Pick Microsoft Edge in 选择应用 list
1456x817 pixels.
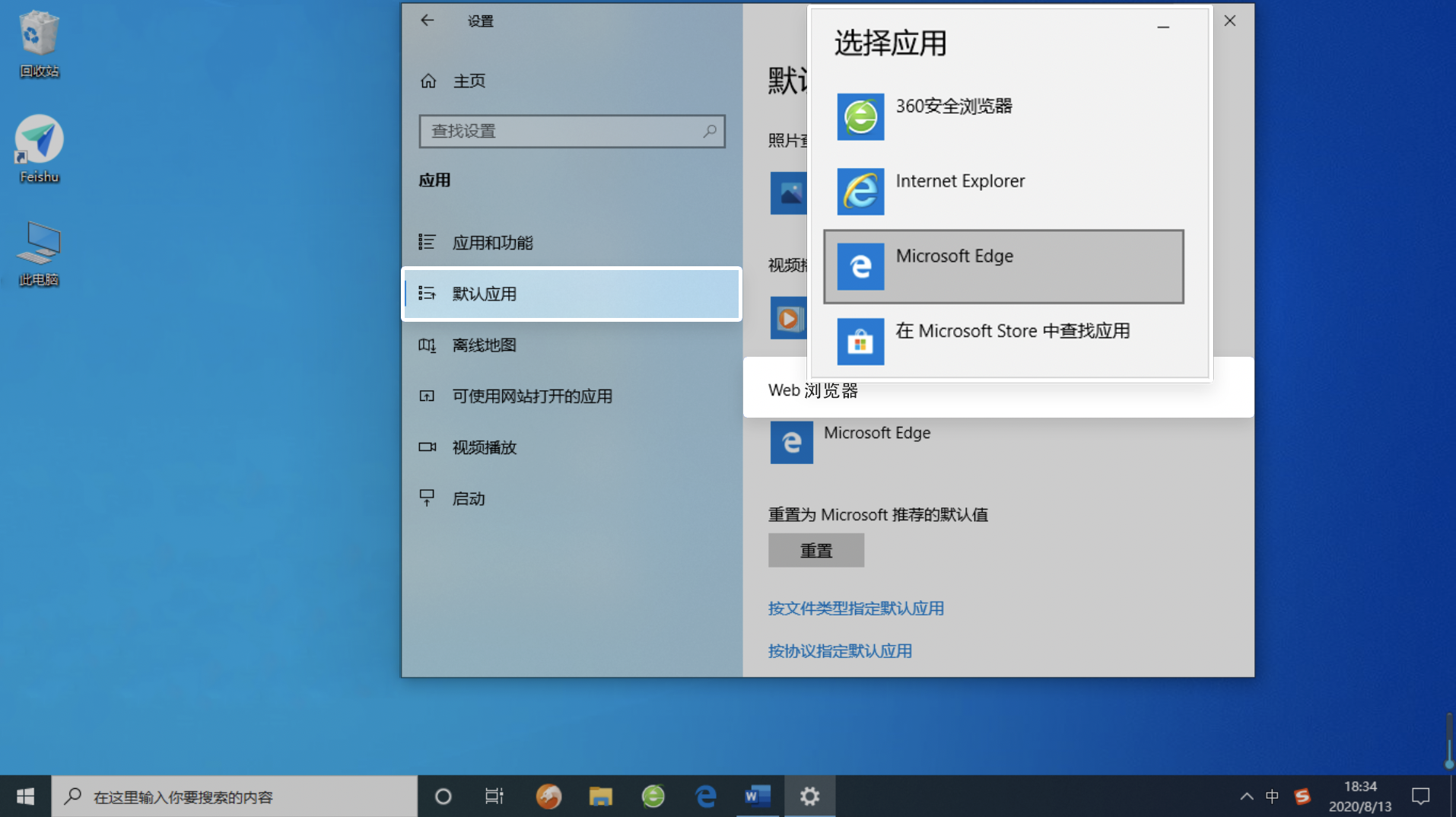[1003, 266]
